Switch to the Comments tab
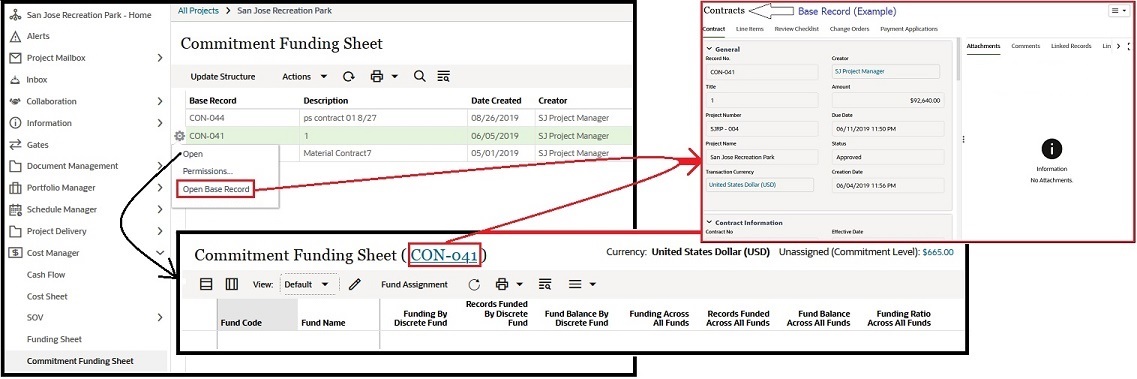1137x379 pixels. click(1025, 46)
